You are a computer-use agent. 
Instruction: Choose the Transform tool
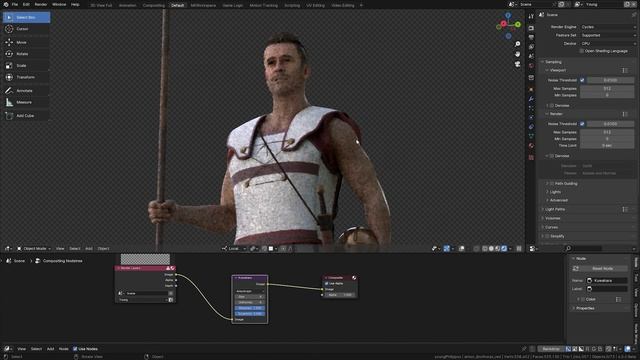27,77
